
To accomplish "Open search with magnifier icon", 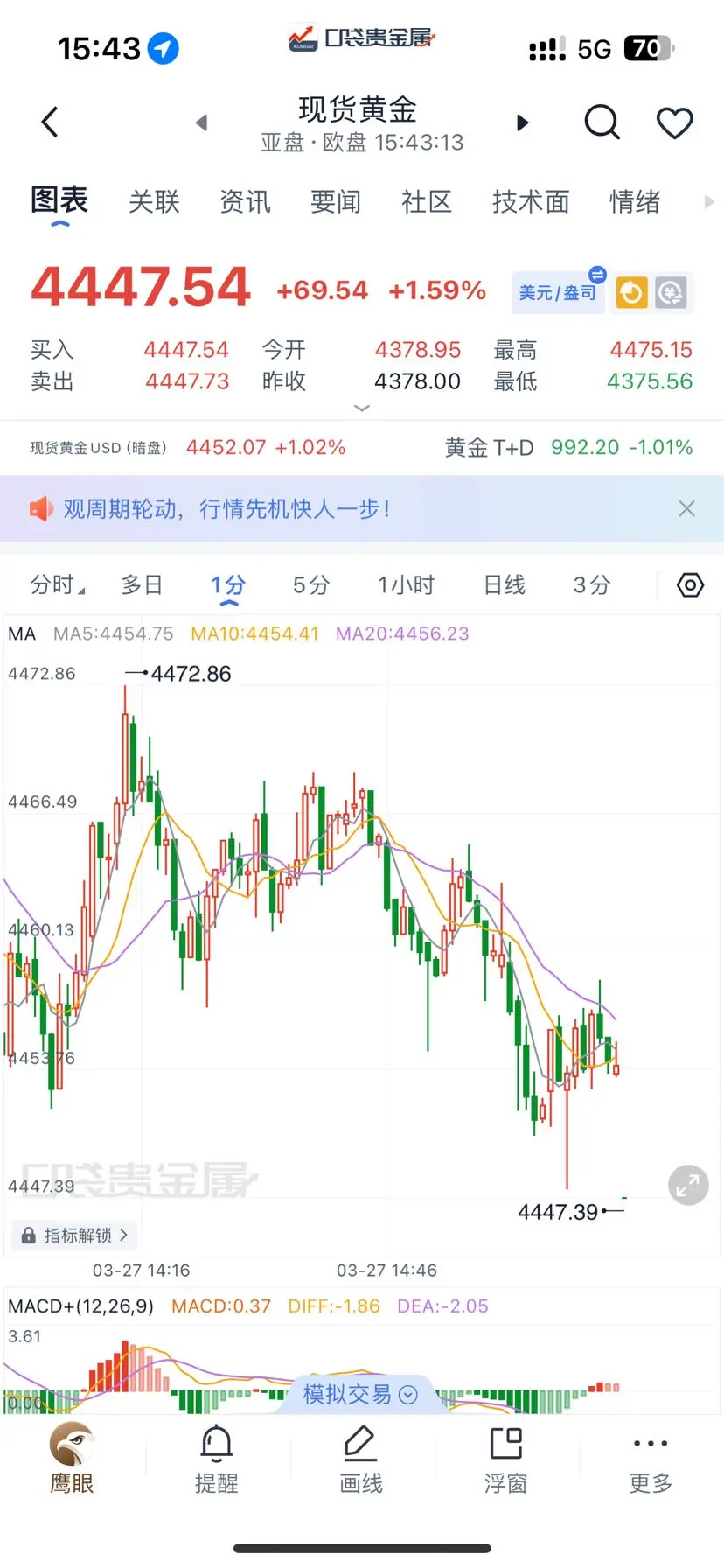I will click(x=602, y=122).
